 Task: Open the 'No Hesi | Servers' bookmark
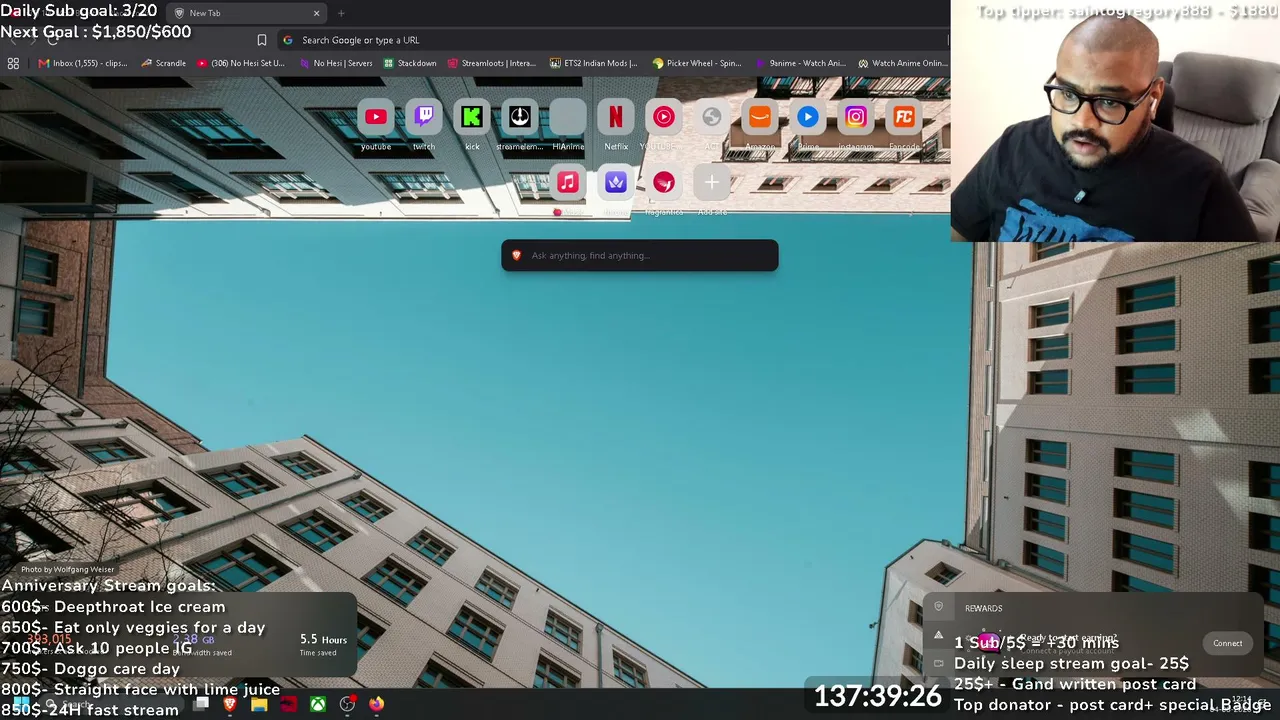click(335, 63)
